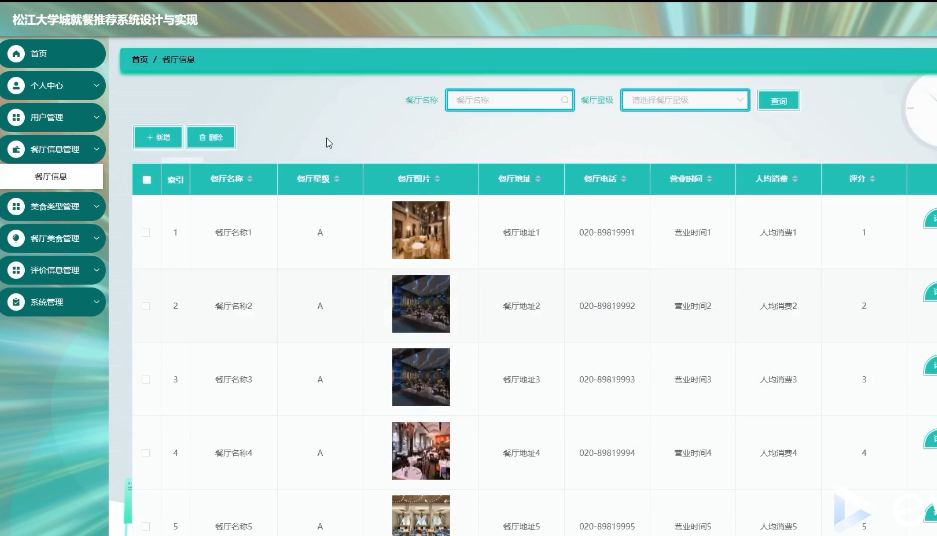Select the 餐厅信息 submenu item
This screenshot has width=937, height=536.
(51, 176)
